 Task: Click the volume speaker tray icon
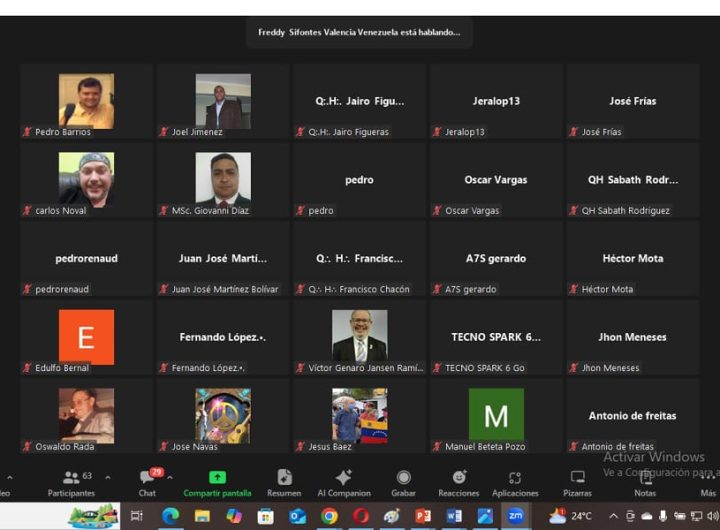click(712, 516)
